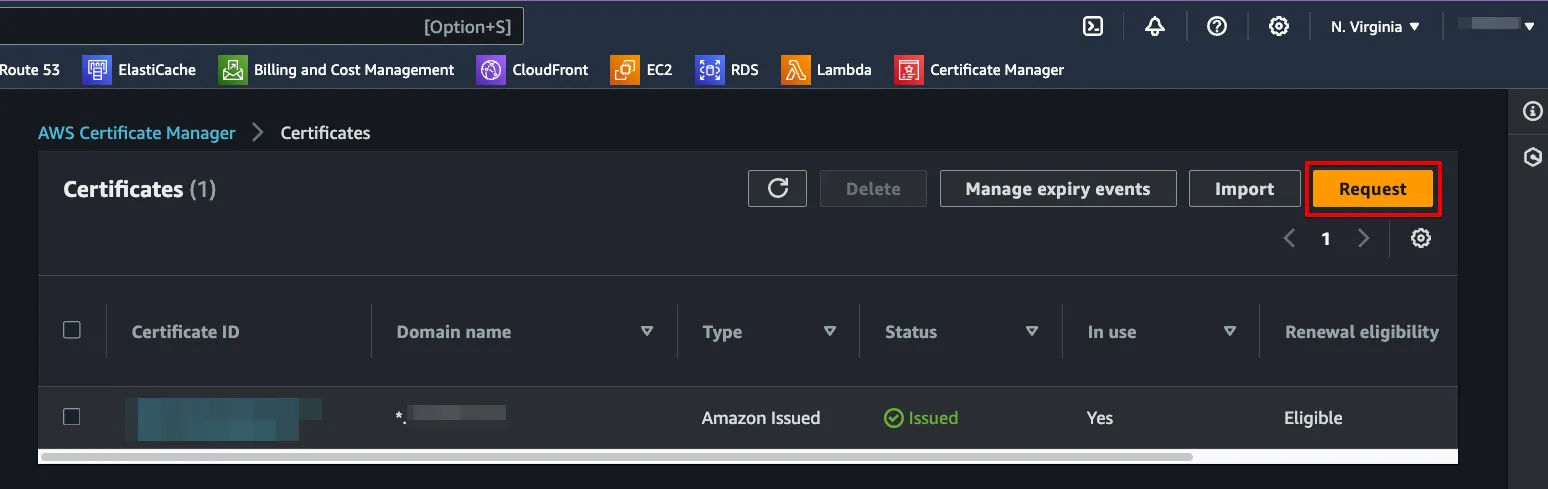This screenshot has width=1548, height=489.
Task: Click the Certificate Manager service icon
Action: [x=909, y=70]
